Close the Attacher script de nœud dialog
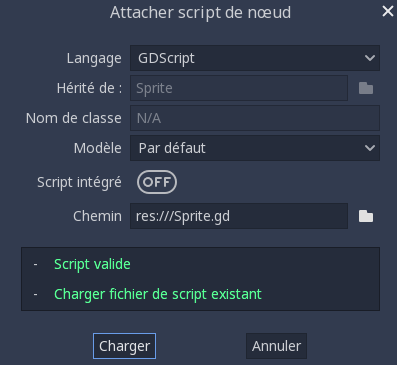Viewport: 397px width, 365px height. pyautogui.click(x=388, y=11)
